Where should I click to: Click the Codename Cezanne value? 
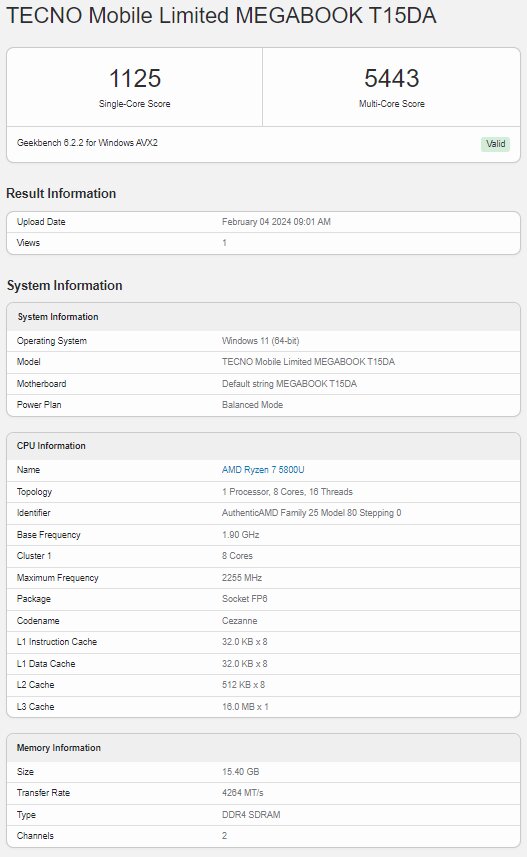(239, 621)
